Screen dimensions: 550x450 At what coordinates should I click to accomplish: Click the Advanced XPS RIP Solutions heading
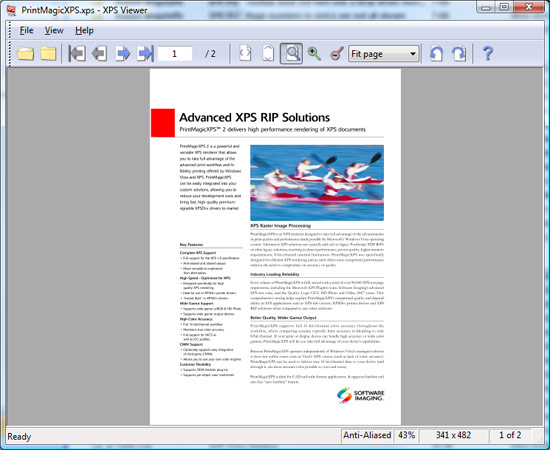tap(254, 117)
